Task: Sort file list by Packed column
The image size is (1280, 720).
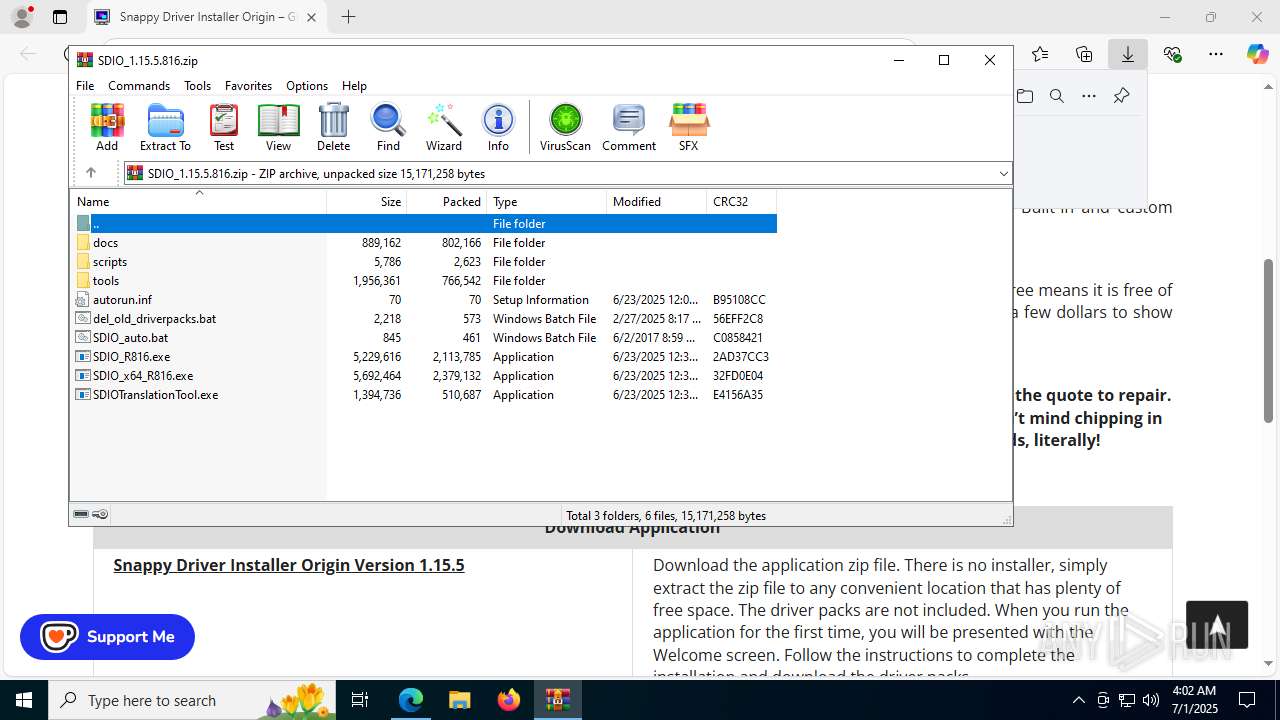Action: pos(447,202)
